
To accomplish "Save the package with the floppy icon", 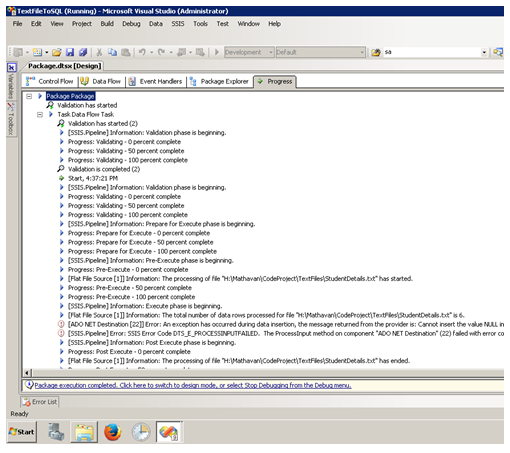I will 70,52.
